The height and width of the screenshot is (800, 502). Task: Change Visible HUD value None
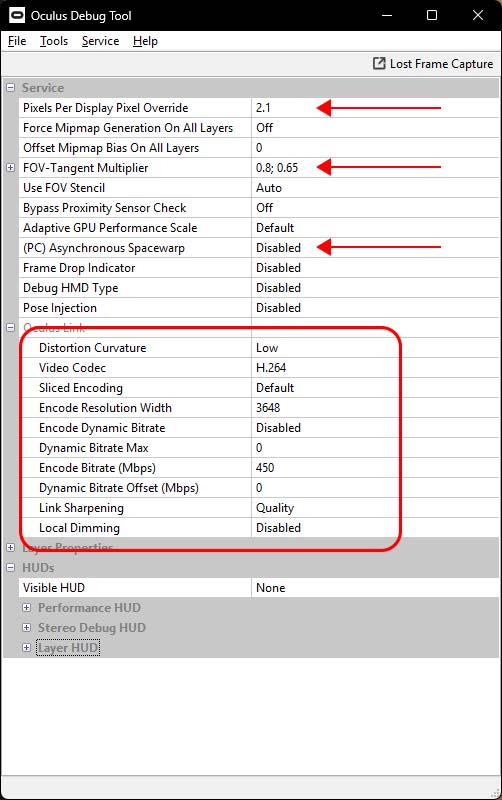(x=375, y=588)
